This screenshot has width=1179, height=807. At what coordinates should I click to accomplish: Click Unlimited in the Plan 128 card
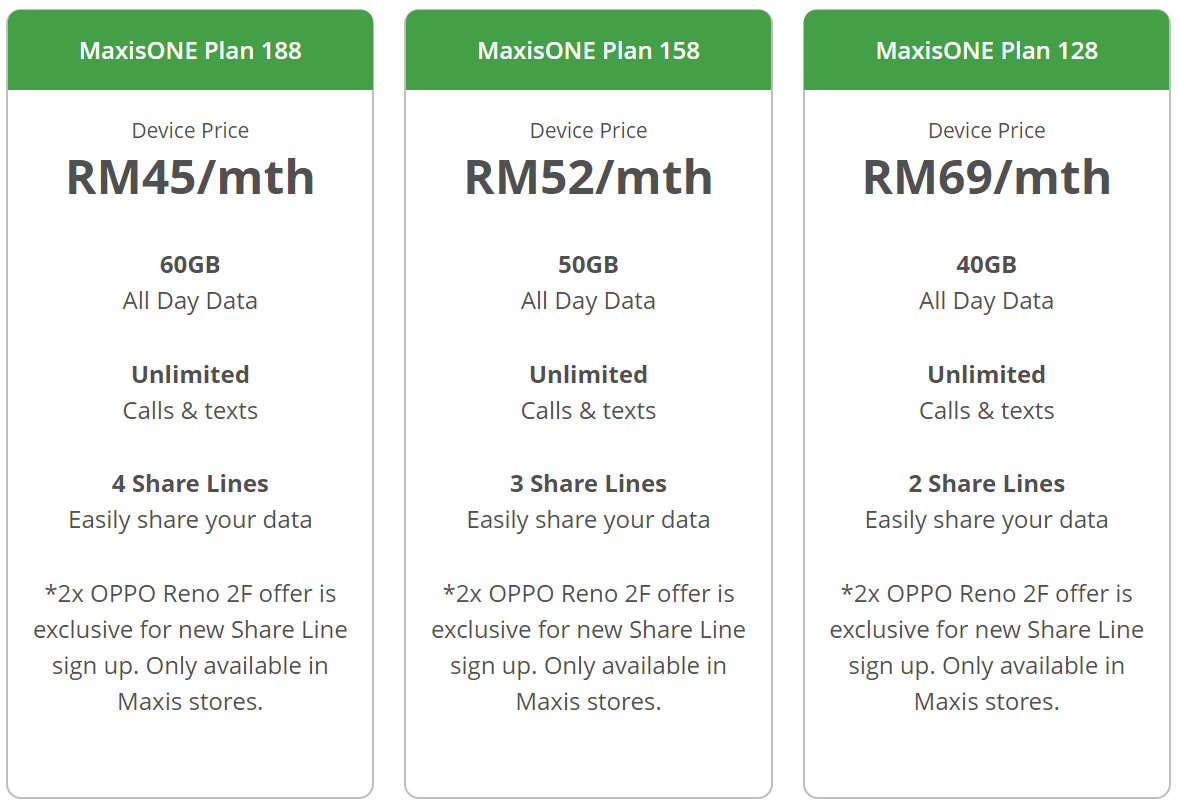coord(986,375)
